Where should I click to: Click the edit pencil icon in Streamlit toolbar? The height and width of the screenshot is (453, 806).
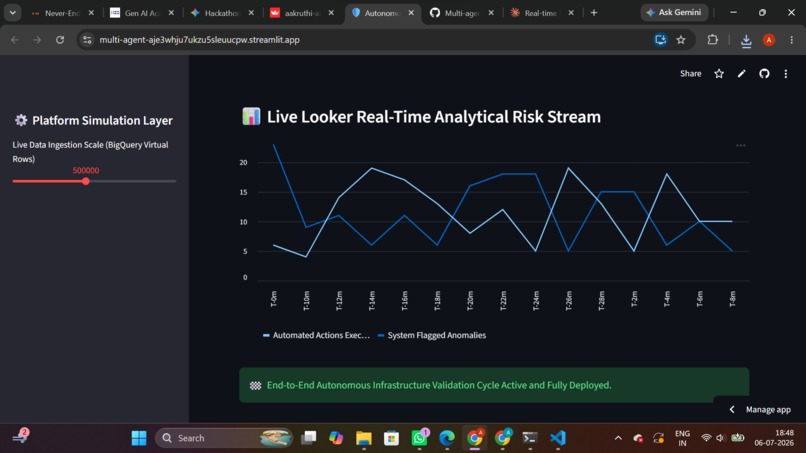point(742,74)
